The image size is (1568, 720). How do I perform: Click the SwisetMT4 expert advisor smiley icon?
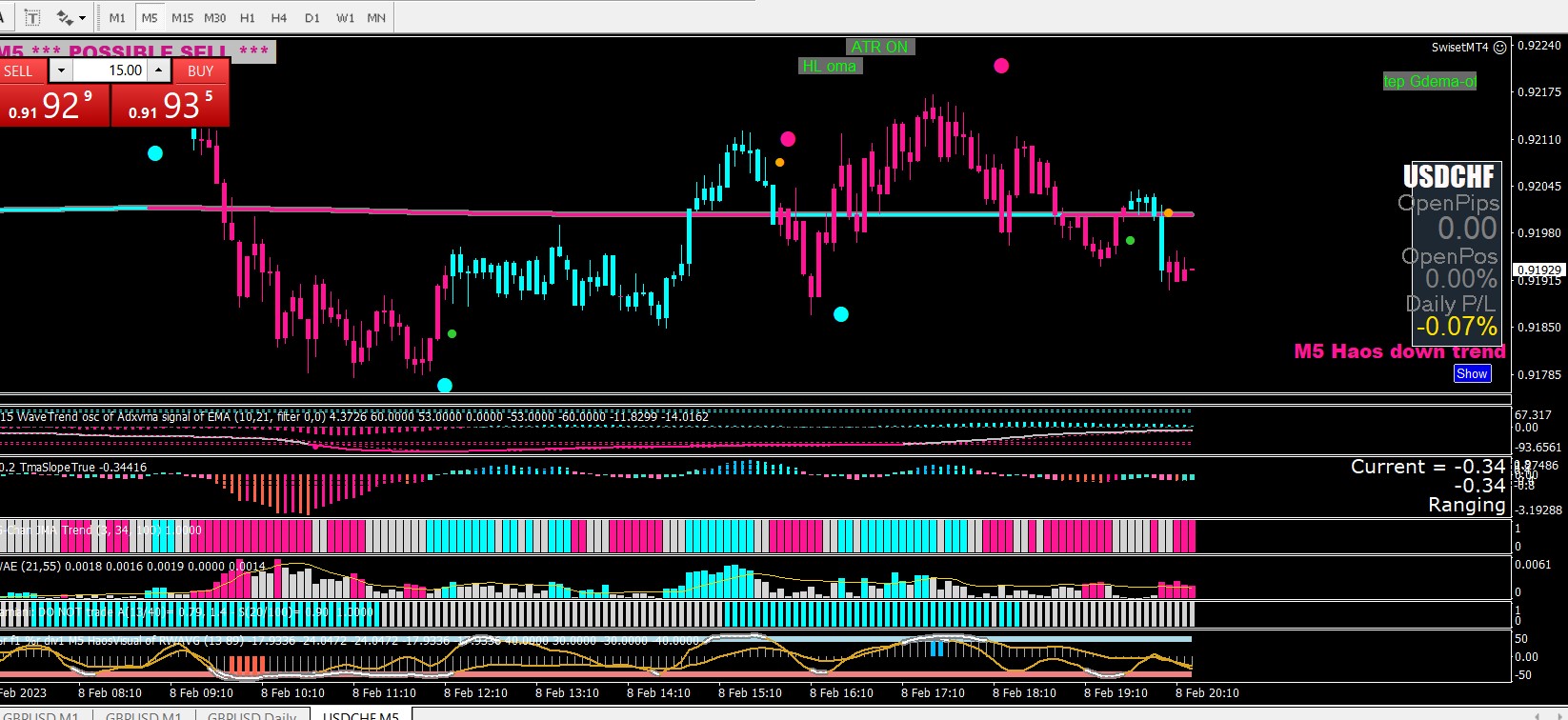tap(1499, 48)
